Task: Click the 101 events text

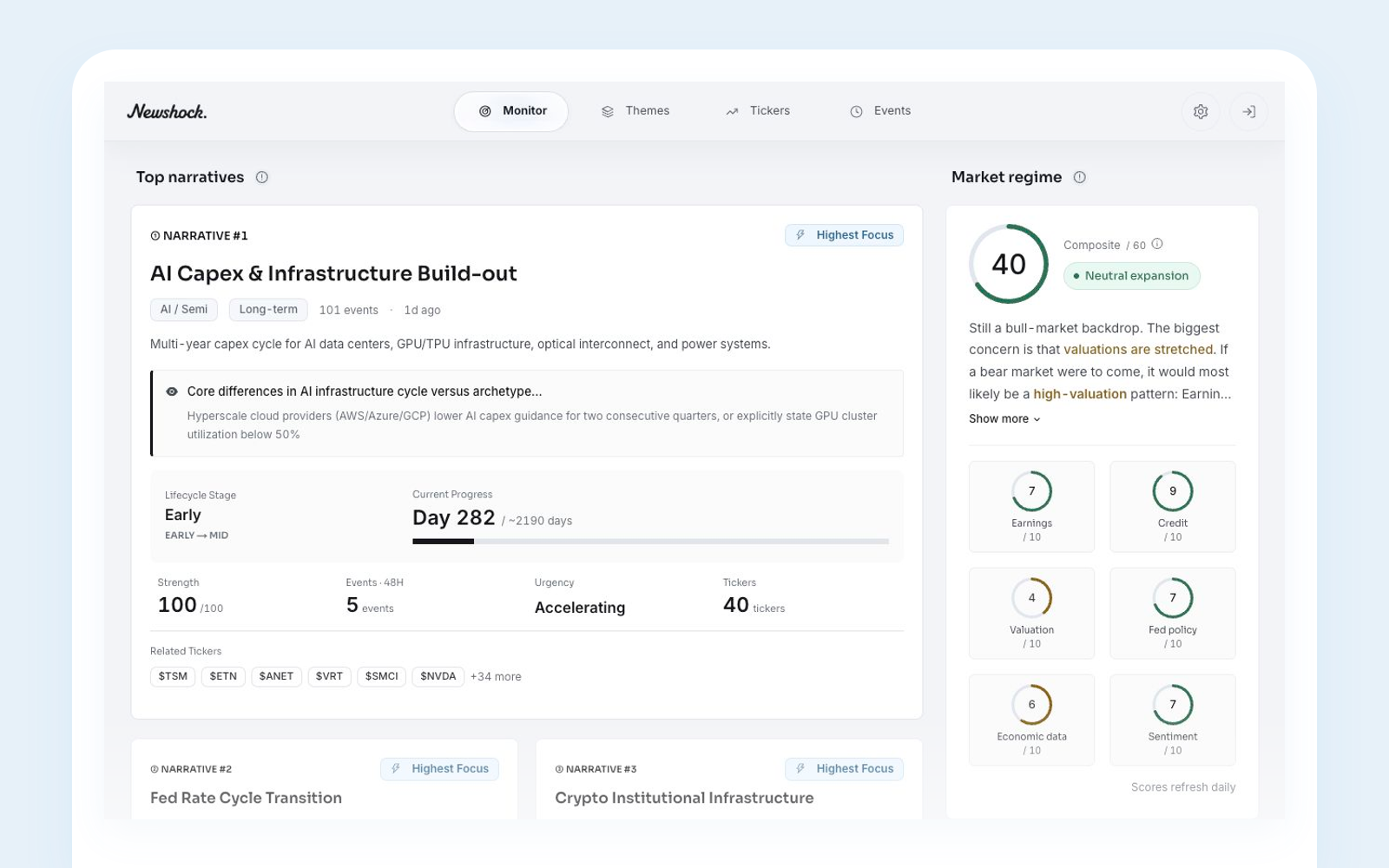Action: (348, 310)
